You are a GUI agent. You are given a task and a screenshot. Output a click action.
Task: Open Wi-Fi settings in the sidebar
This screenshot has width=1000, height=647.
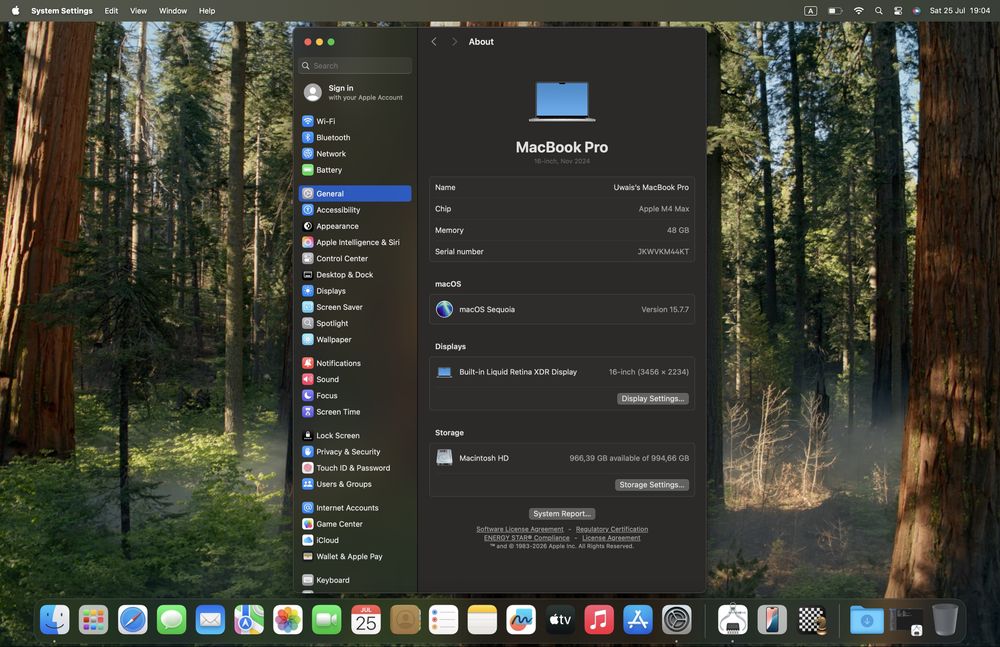355,121
